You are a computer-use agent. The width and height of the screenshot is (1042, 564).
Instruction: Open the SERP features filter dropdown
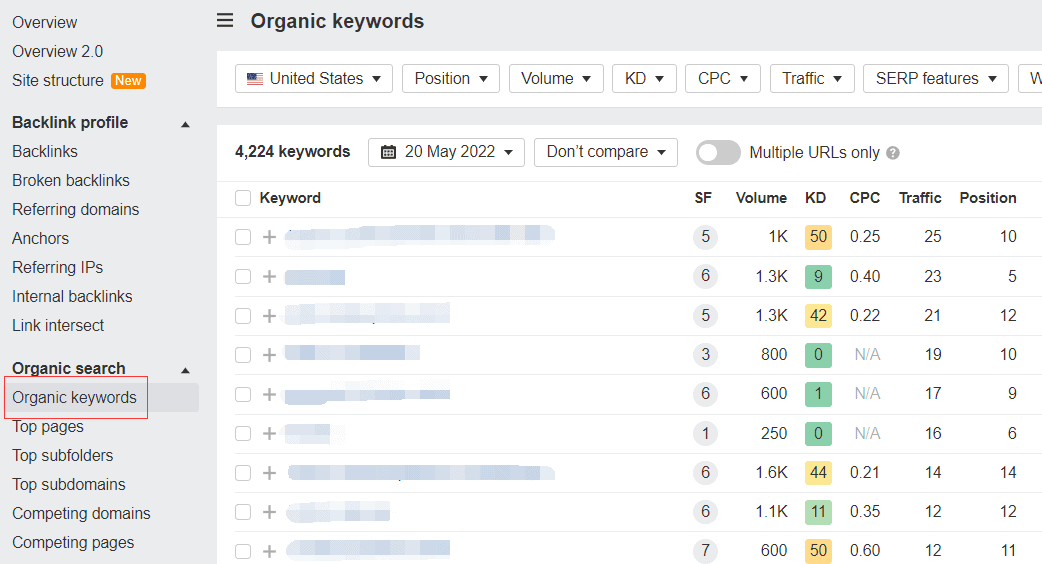click(x=935, y=78)
